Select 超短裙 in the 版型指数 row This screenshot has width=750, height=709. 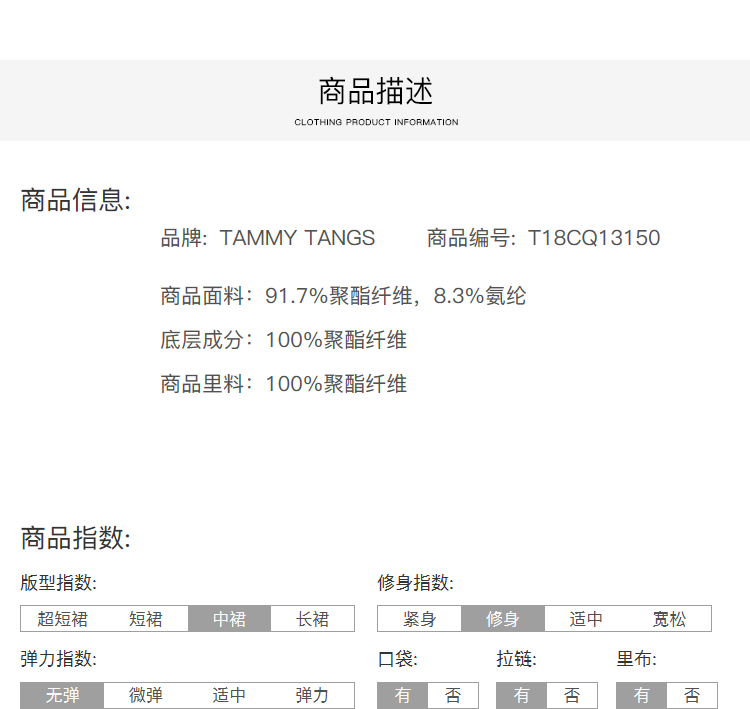[x=63, y=619]
